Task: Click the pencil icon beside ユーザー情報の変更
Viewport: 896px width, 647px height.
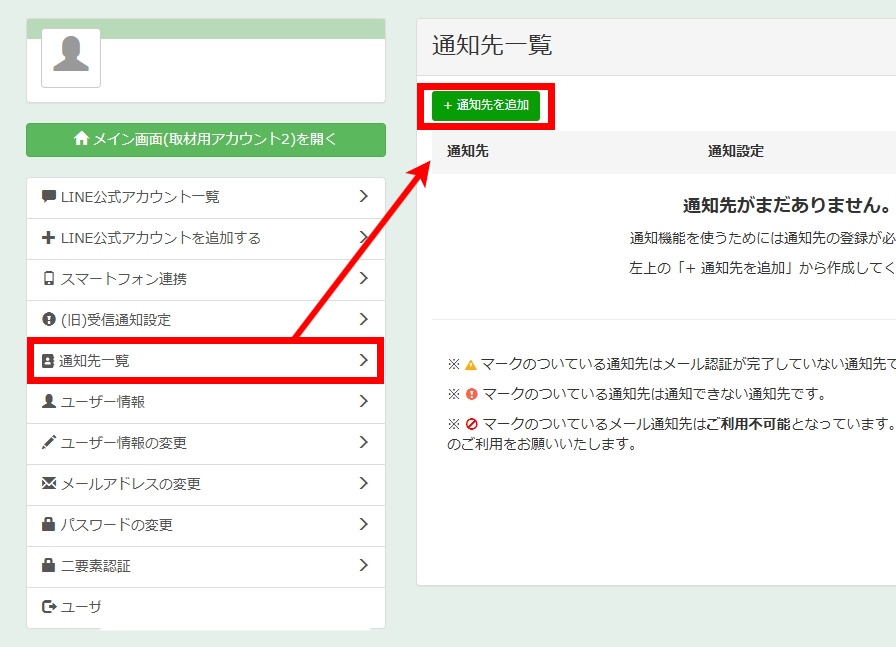Action: coord(49,443)
